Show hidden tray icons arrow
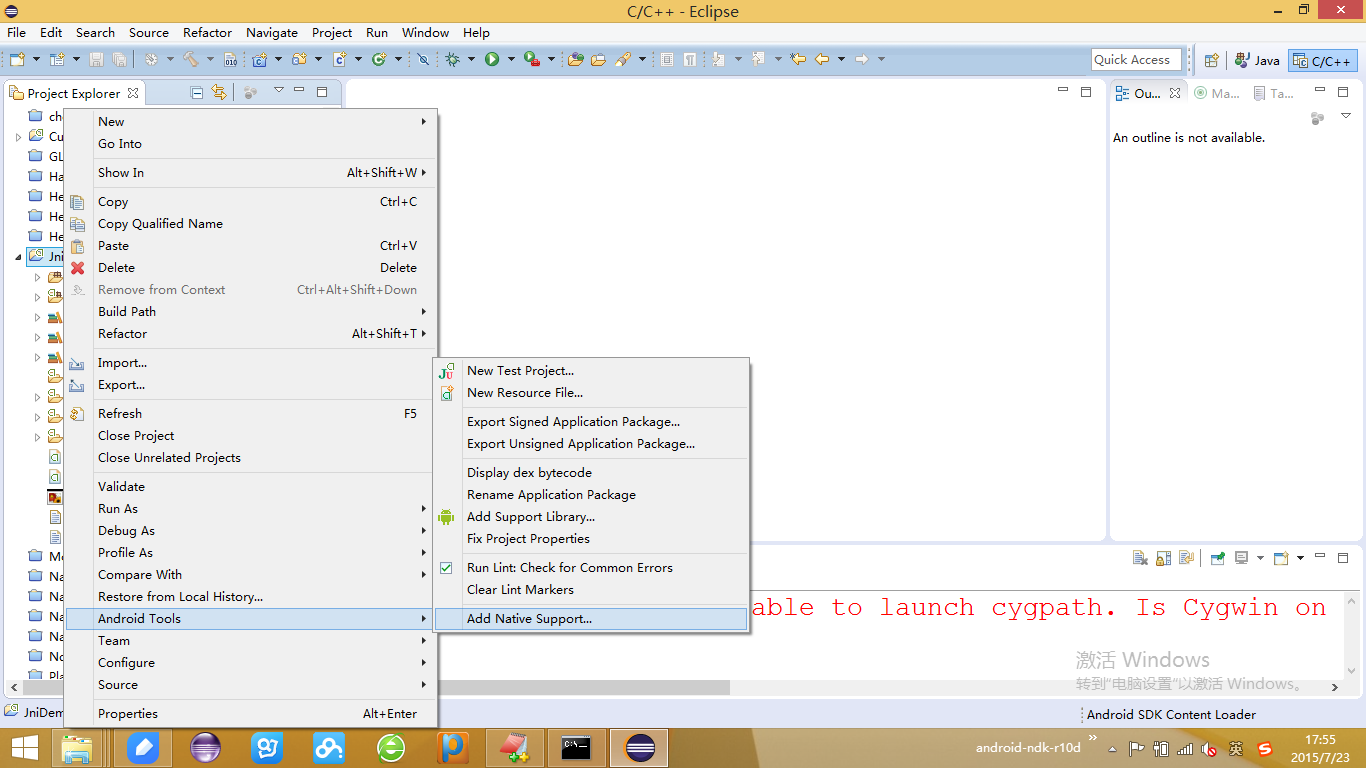 pyautogui.click(x=1110, y=747)
